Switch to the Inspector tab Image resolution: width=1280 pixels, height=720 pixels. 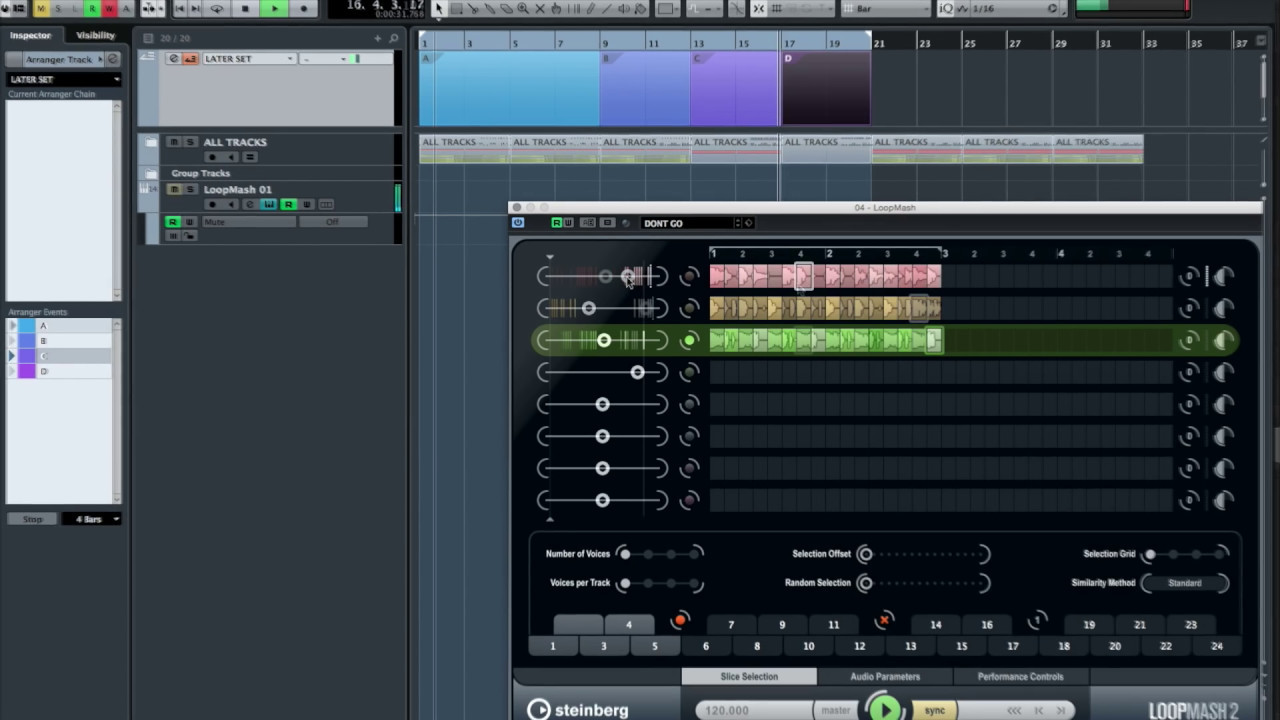(x=30, y=35)
